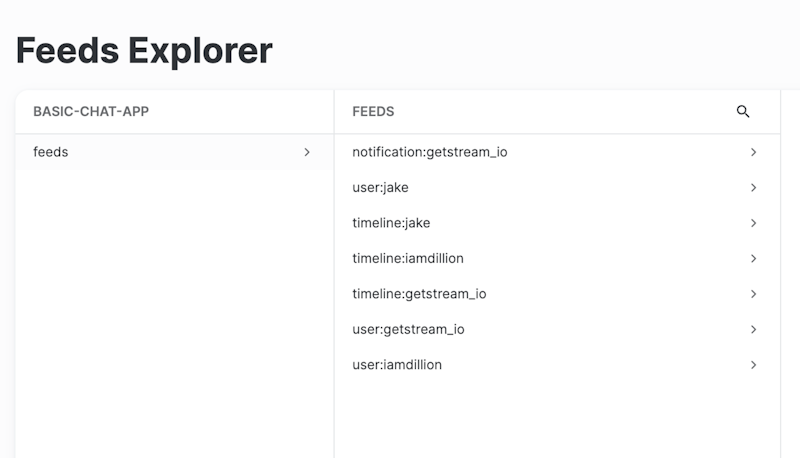Open timeline:iamdillion using its chevron arrow
This screenshot has height=458, width=800.
[753, 258]
